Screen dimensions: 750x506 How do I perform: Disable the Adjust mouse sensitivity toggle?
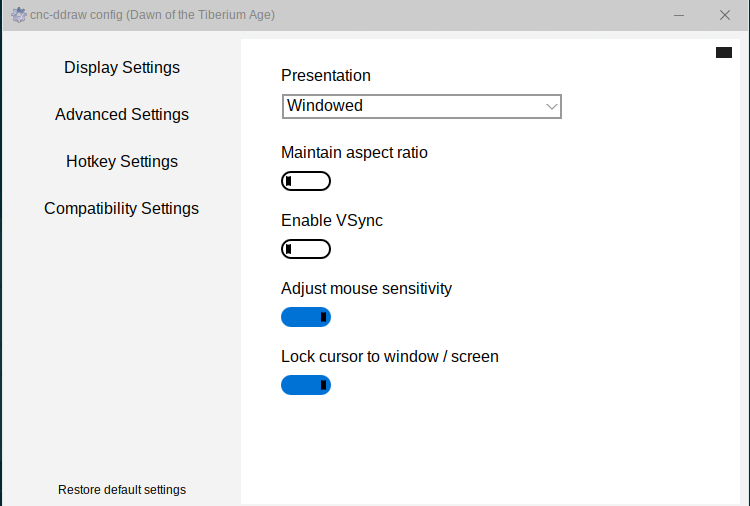306,317
